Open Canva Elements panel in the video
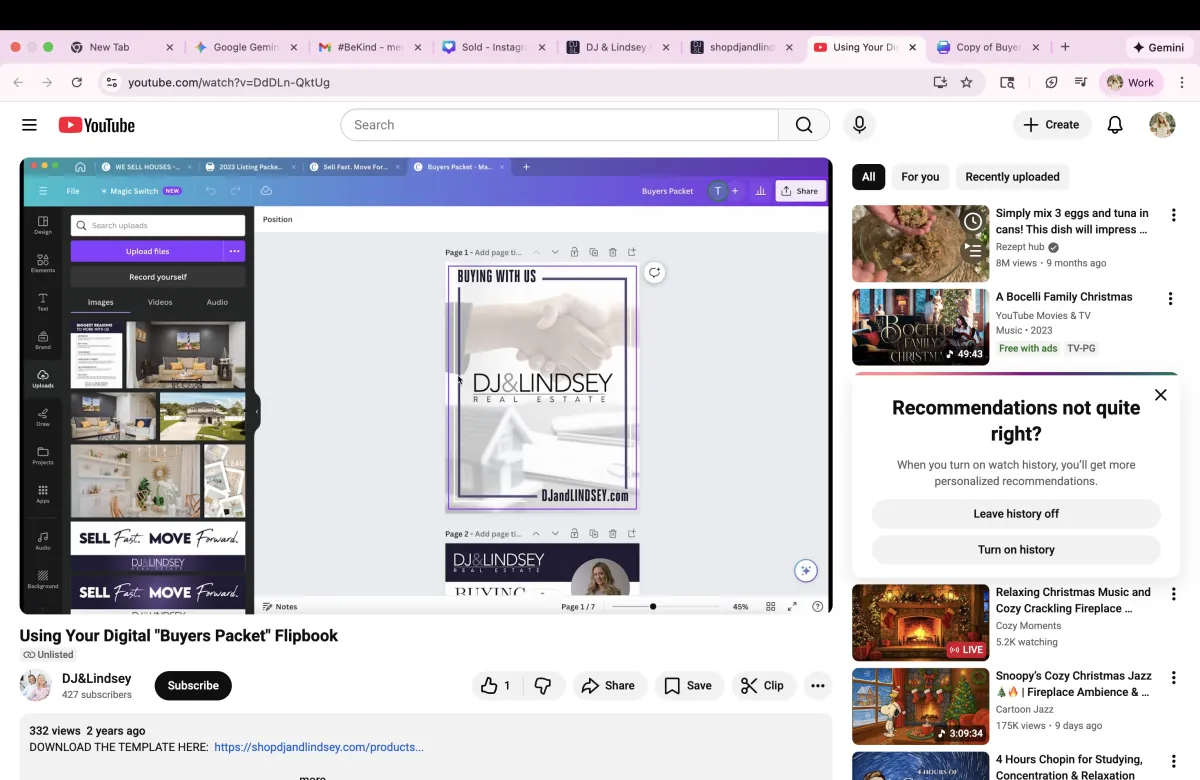Viewport: 1200px width, 780px height. pyautogui.click(x=43, y=263)
